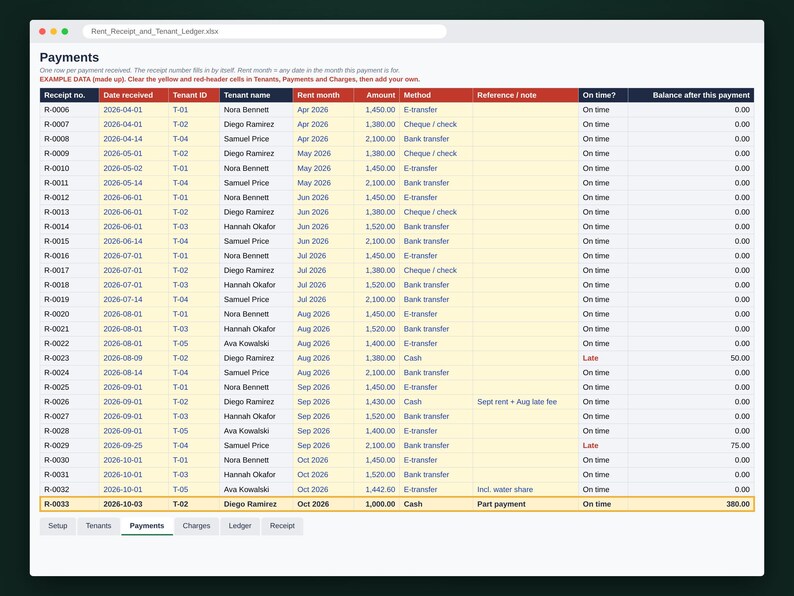Open the Tenants sheet tab

click(x=98, y=526)
